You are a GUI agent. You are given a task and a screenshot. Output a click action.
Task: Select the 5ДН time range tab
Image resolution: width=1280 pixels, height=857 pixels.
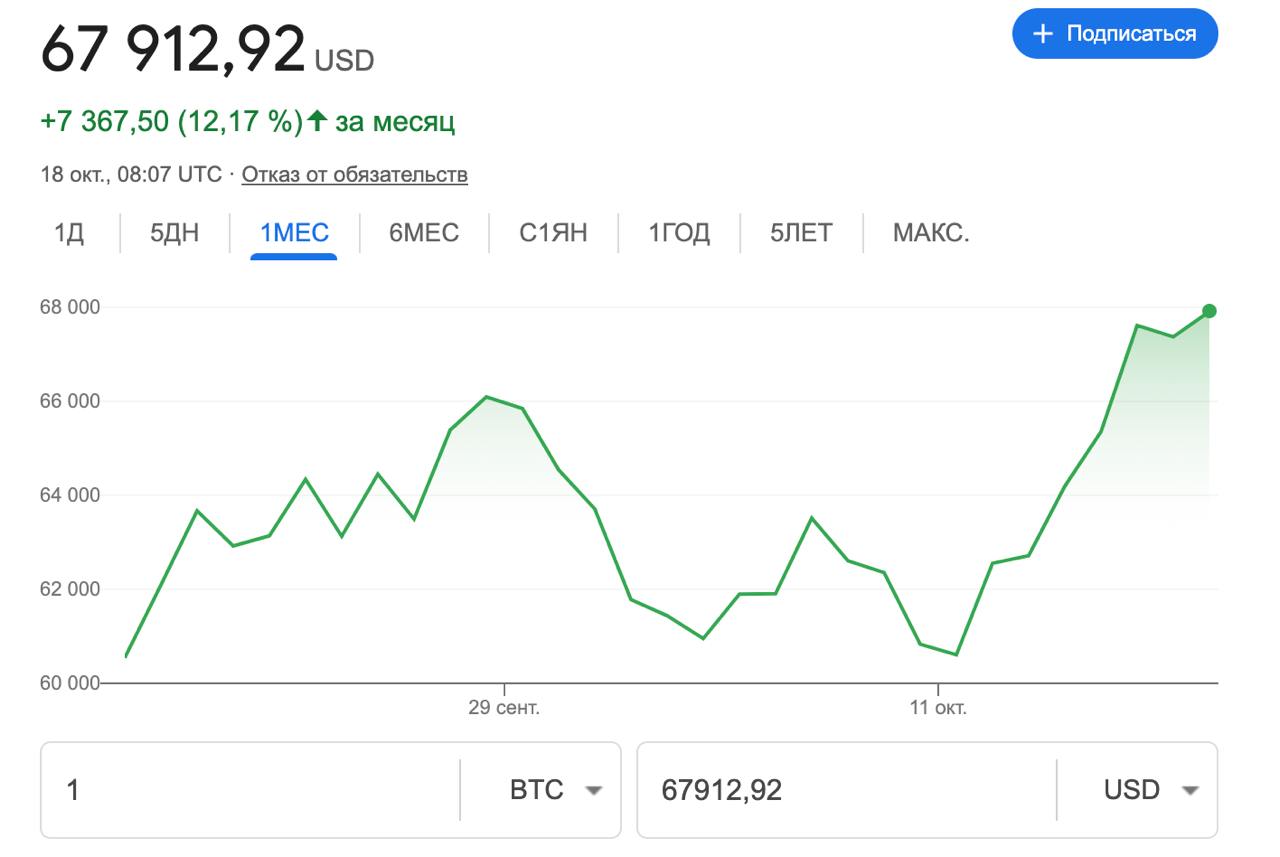click(174, 233)
